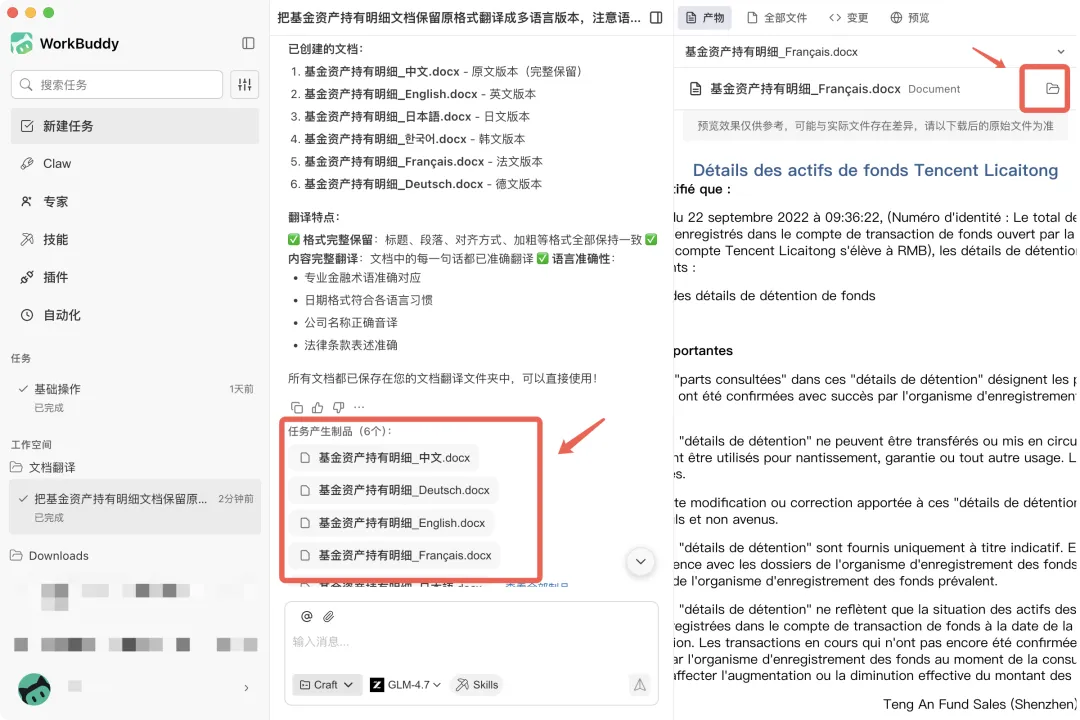The height and width of the screenshot is (720, 1080).
Task: Switch to the 变更 tab
Action: (848, 18)
